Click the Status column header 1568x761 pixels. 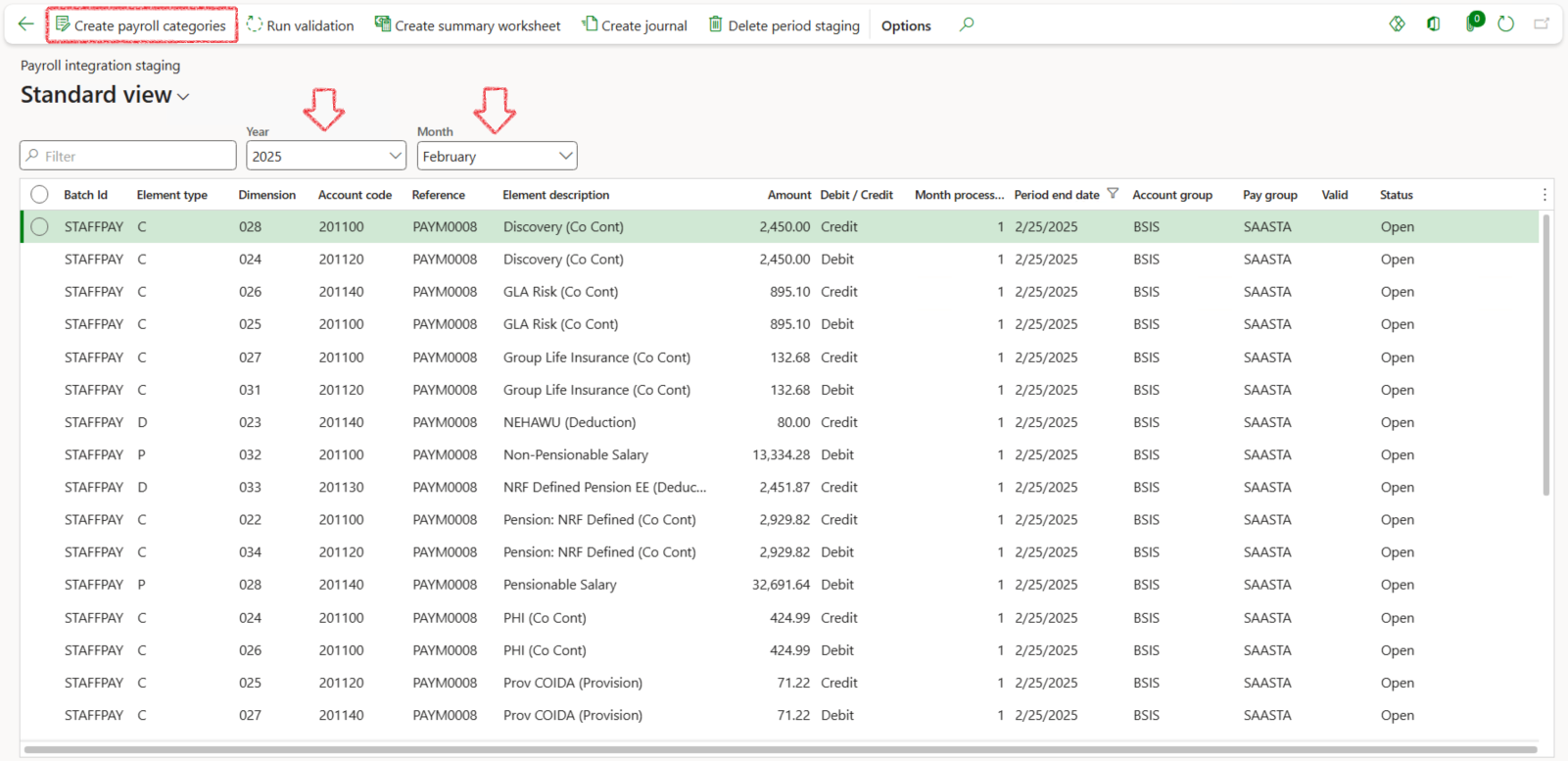[x=1397, y=195]
